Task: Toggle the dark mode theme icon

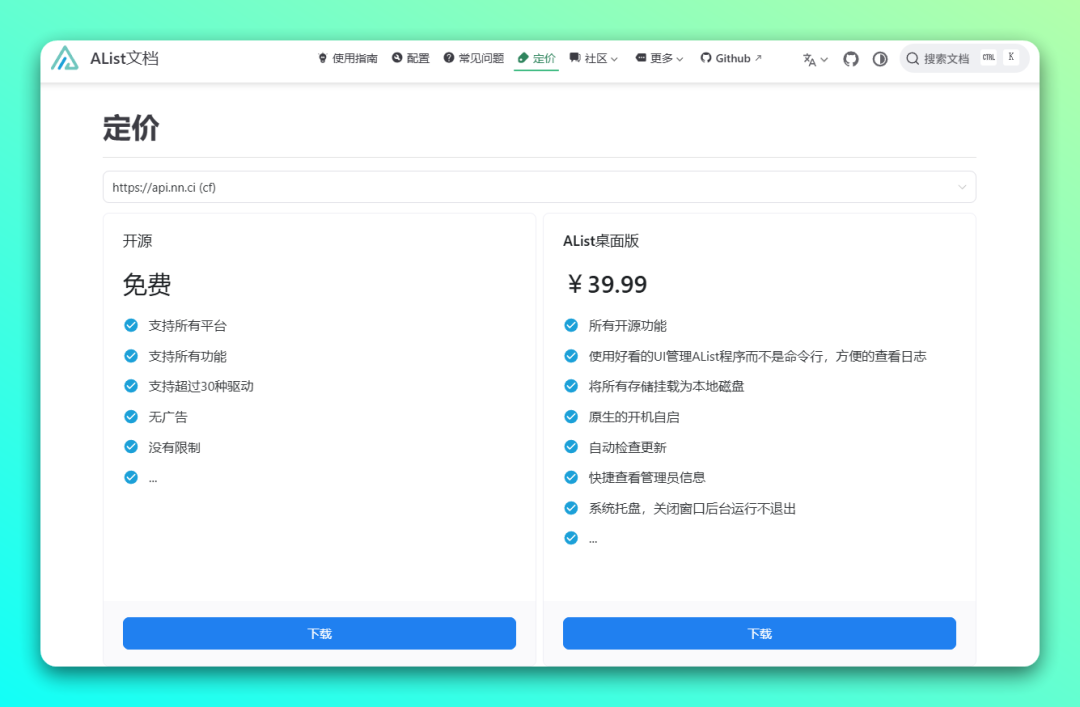Action: [x=880, y=59]
